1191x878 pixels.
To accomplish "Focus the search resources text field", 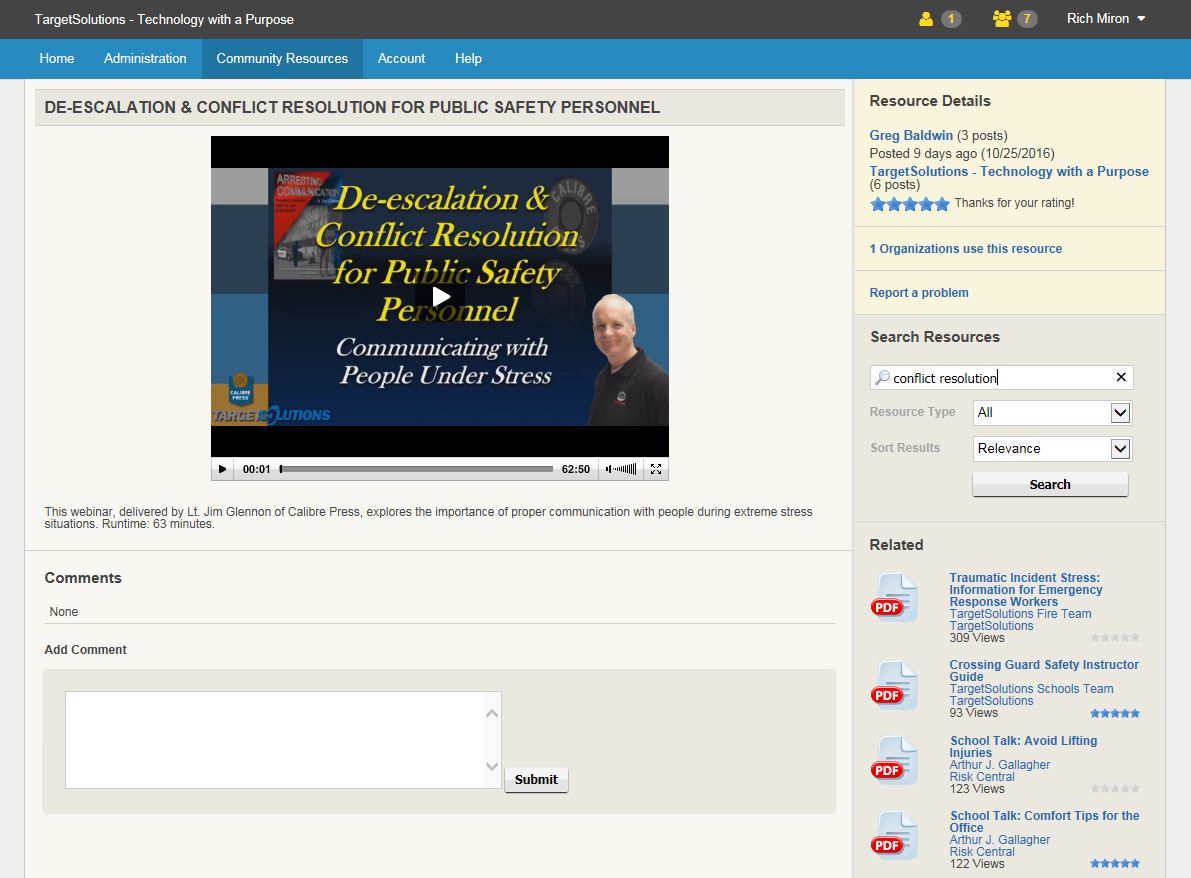I will pos(1000,377).
